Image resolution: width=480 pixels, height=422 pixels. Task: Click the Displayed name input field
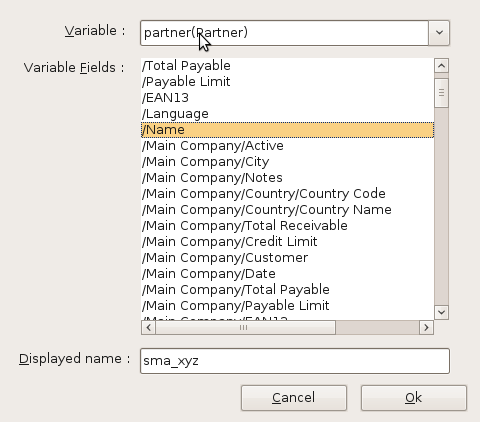(295, 361)
